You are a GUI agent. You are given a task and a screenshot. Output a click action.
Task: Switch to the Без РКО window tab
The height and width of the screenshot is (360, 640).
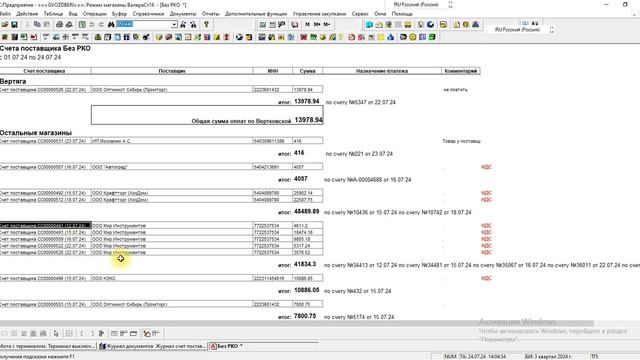click(227, 346)
